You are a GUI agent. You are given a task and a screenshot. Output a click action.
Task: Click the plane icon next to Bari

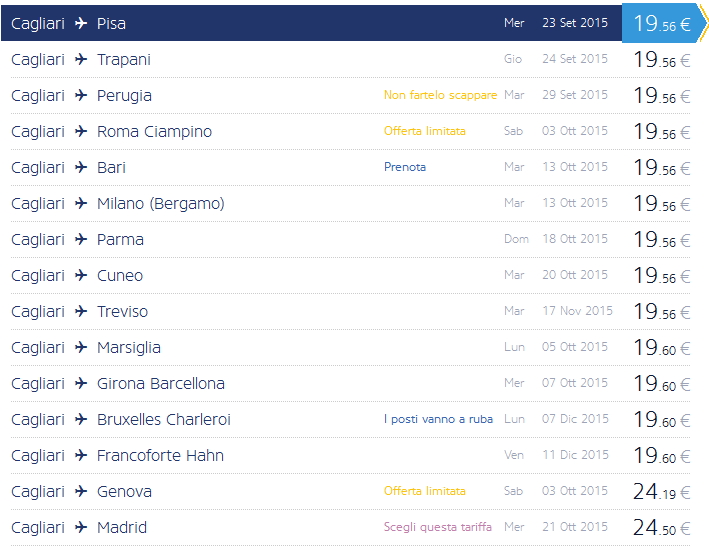pos(81,167)
